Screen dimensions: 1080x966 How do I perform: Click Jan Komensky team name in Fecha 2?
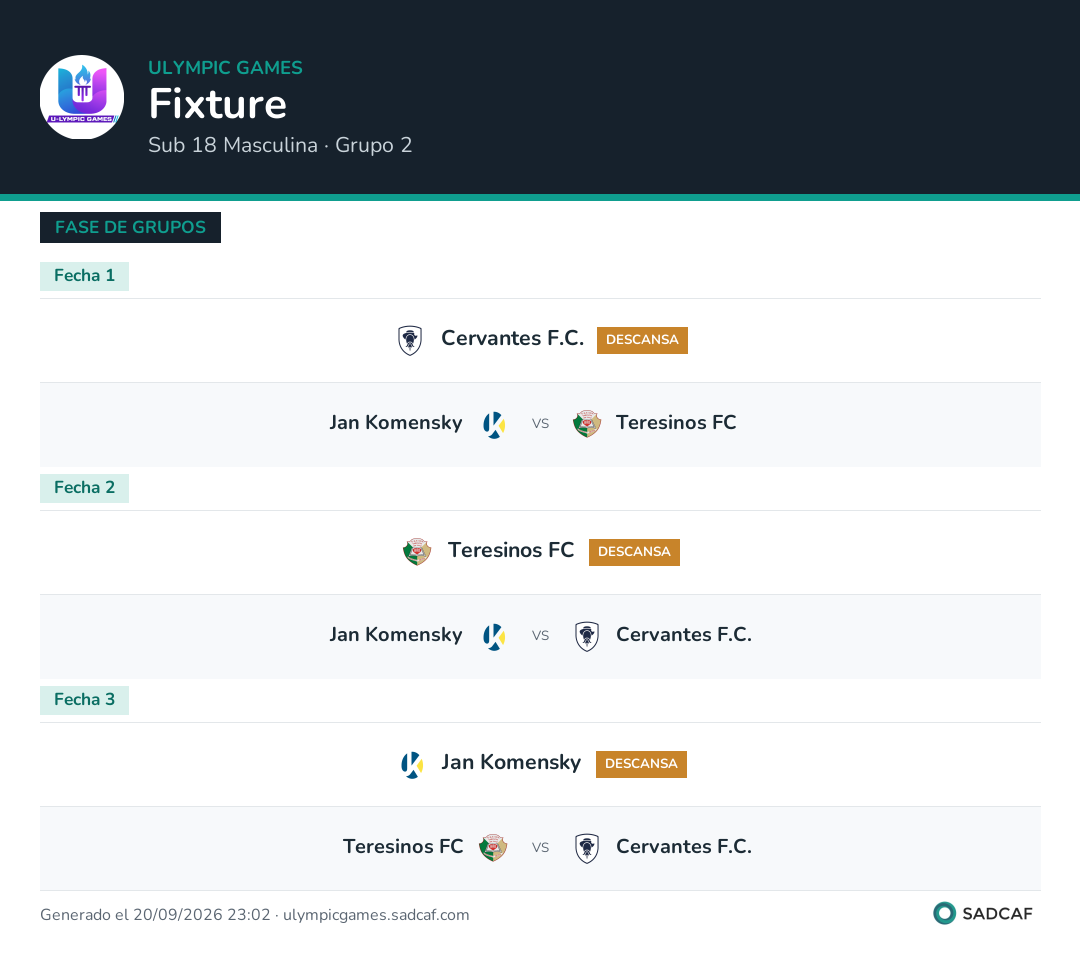(x=395, y=635)
